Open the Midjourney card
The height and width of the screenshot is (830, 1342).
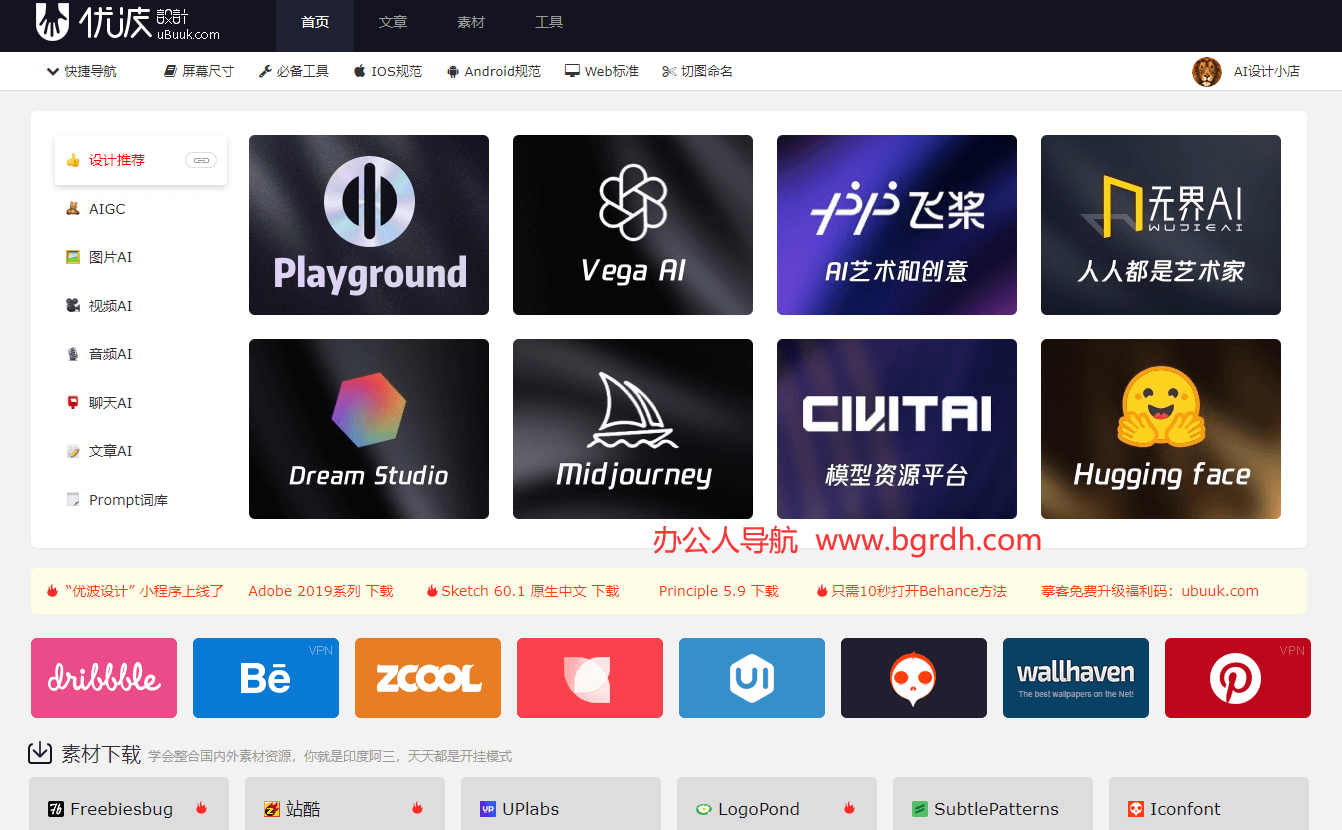[633, 429]
